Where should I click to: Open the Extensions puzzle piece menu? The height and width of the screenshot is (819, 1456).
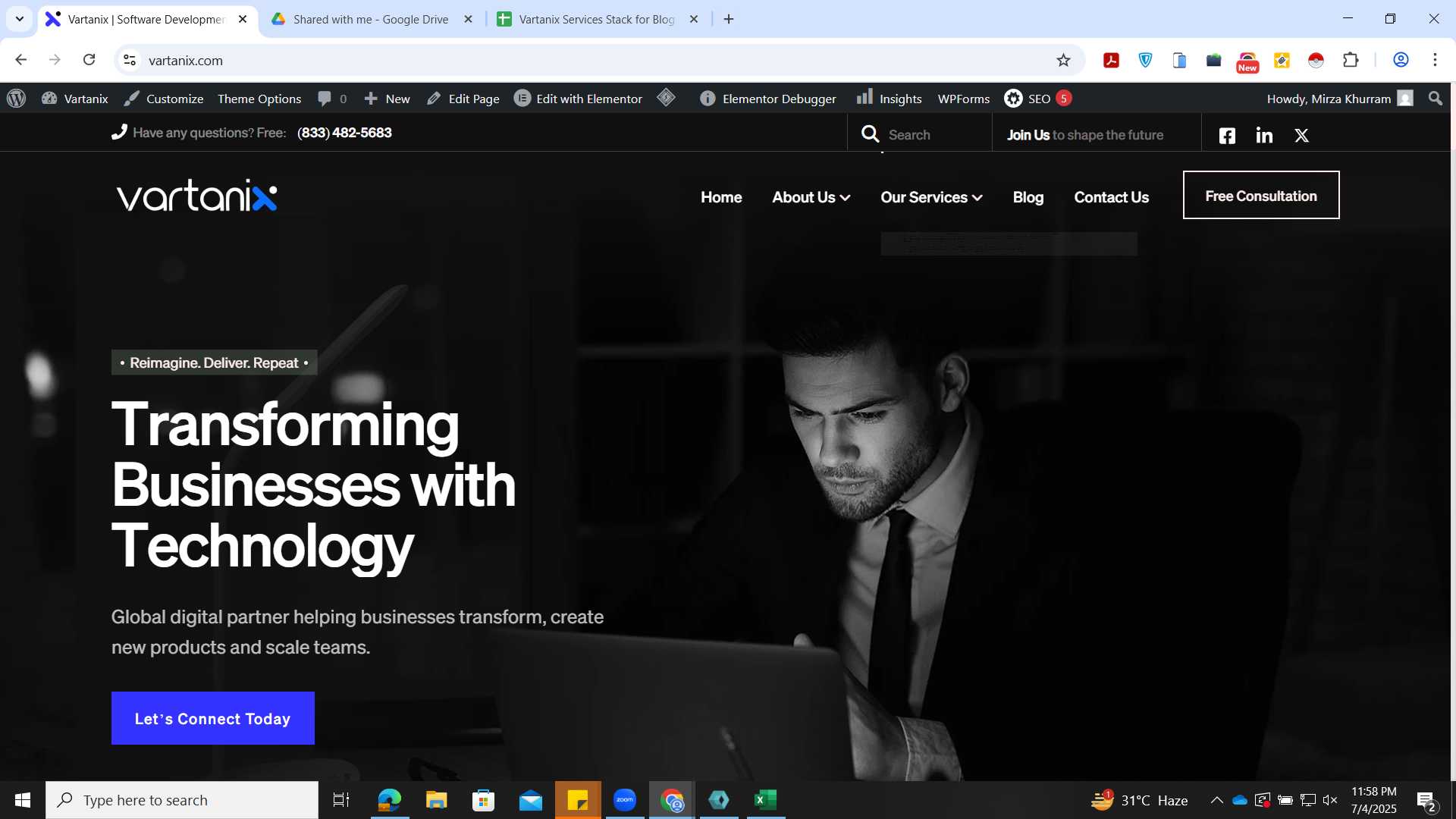1351,60
